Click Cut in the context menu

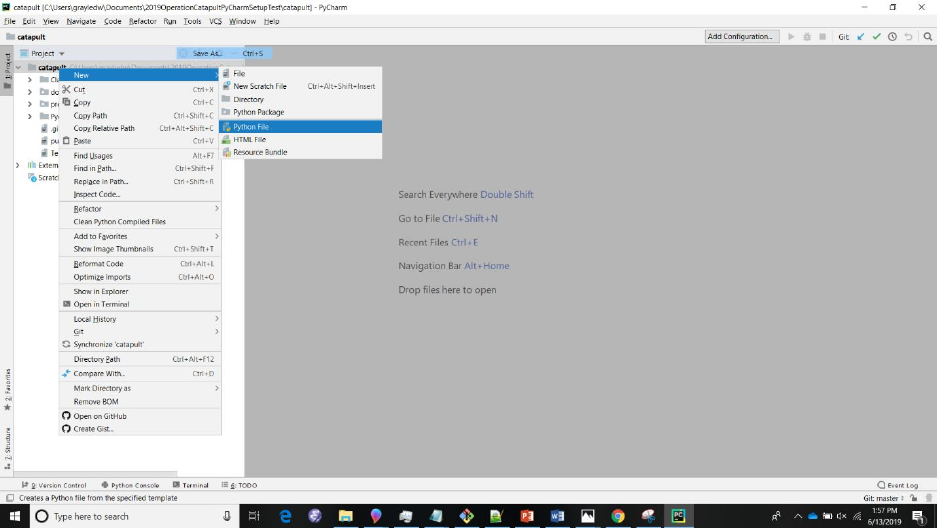(x=140, y=90)
